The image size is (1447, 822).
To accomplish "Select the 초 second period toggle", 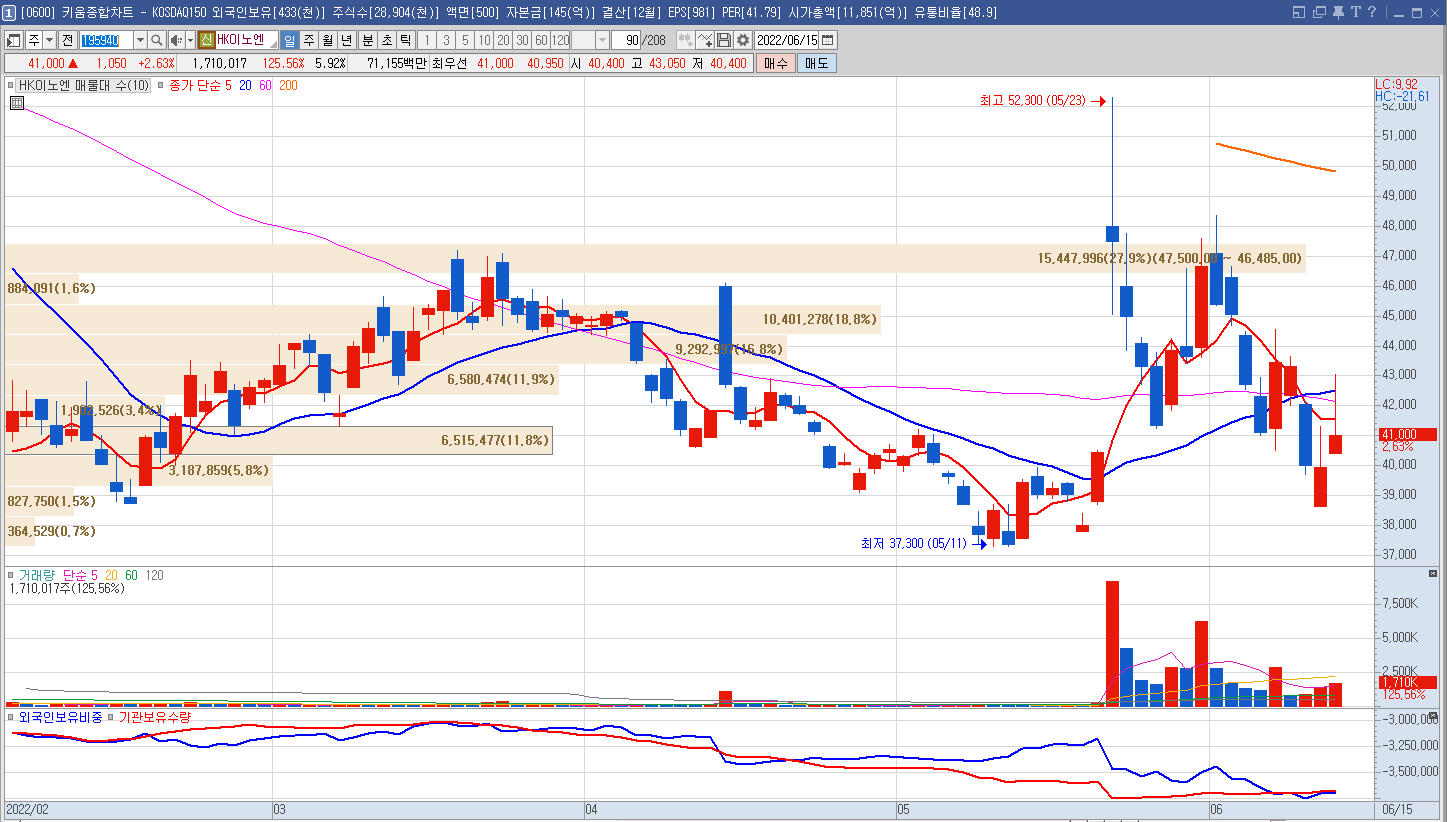I will (x=386, y=40).
